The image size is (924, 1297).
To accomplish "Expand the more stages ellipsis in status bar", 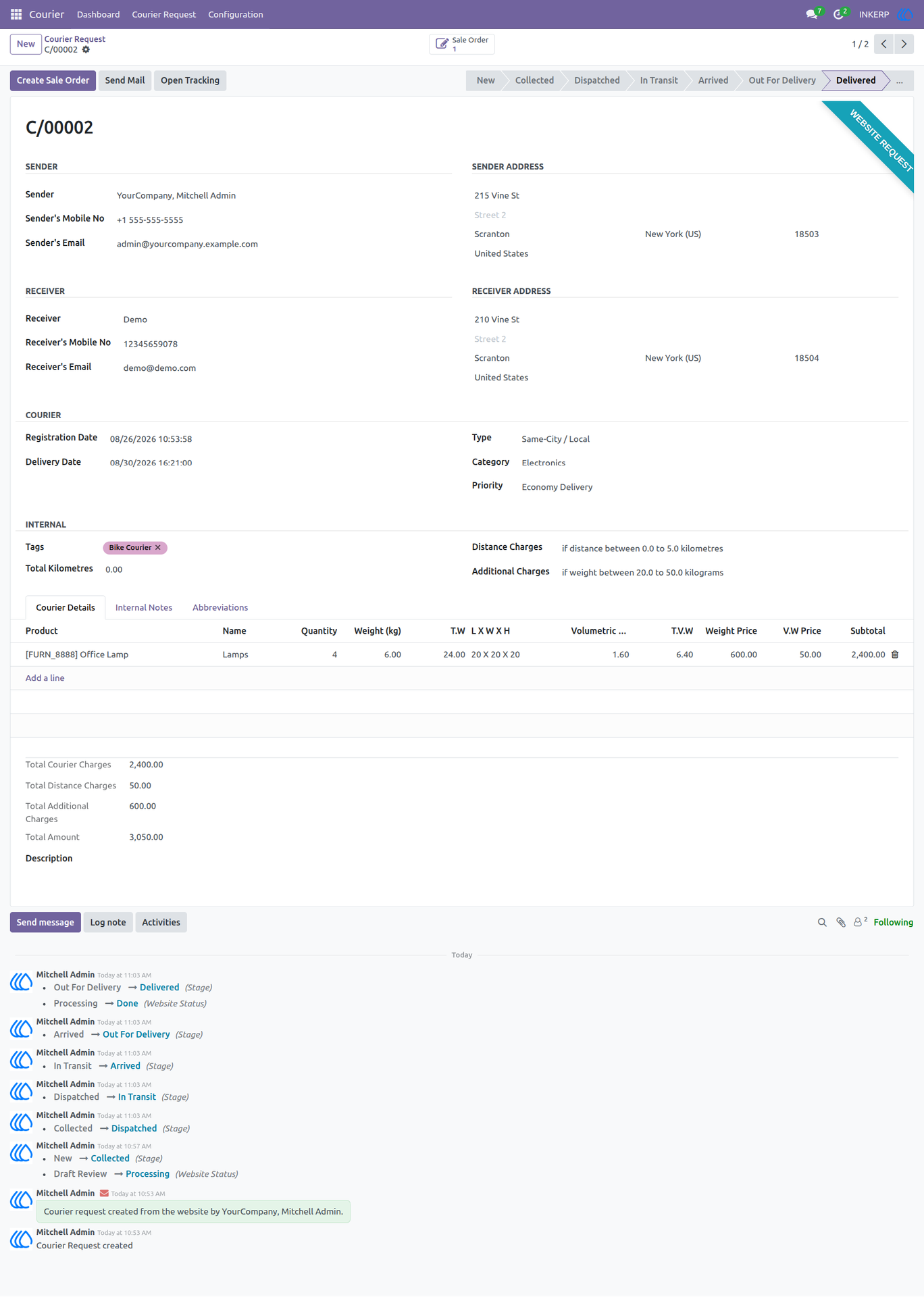I will pyautogui.click(x=899, y=80).
